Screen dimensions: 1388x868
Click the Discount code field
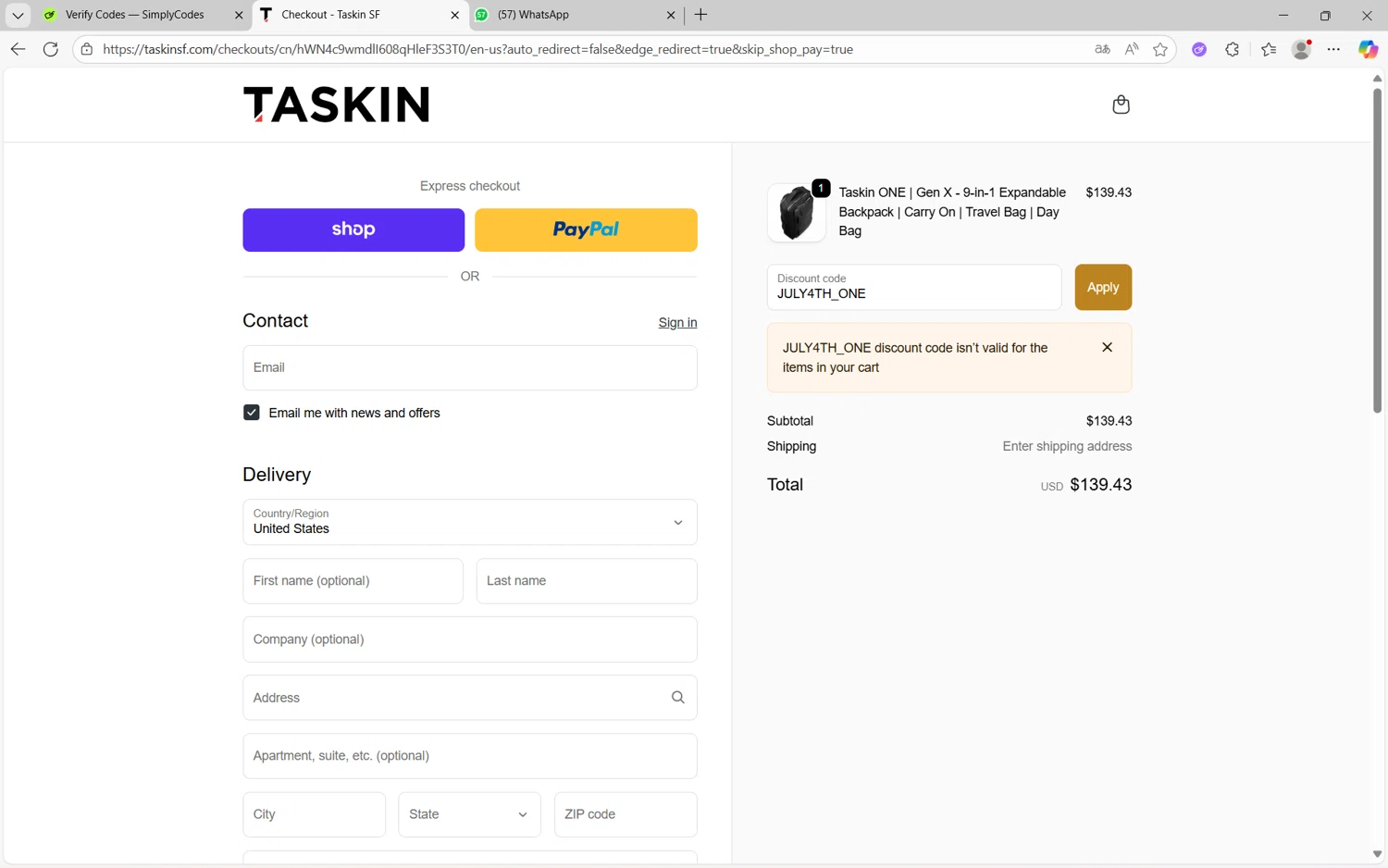tap(914, 287)
